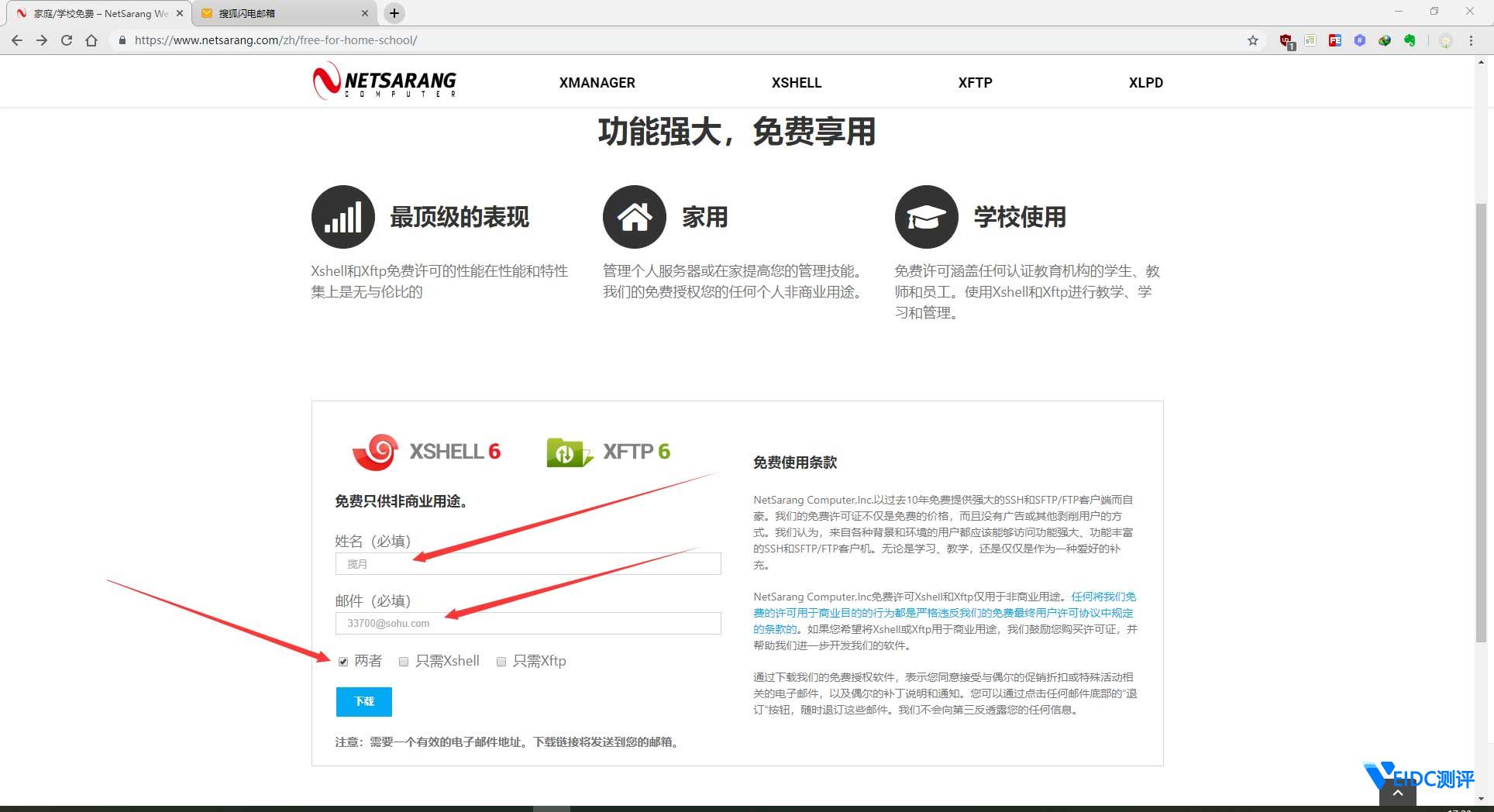Viewport: 1494px width, 812px height.
Task: Click the home icon above 家用
Action: (x=634, y=217)
